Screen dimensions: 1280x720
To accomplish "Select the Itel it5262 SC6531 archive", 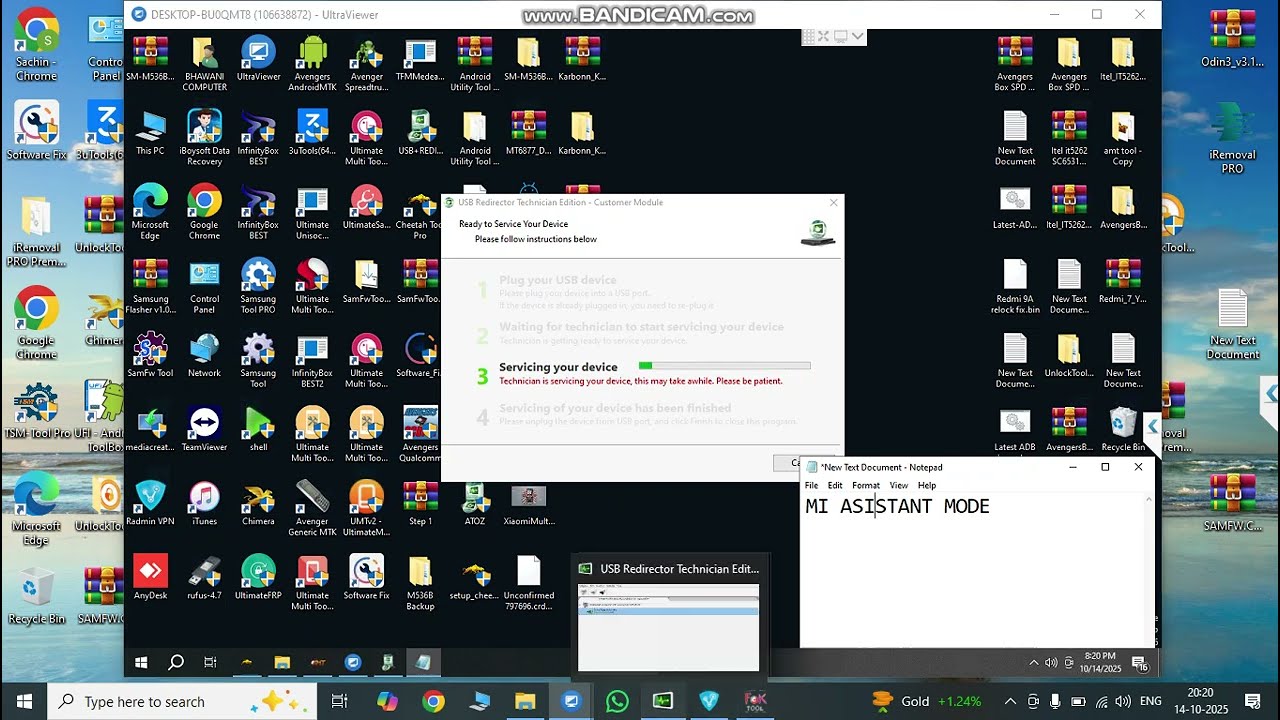I will click(1069, 138).
